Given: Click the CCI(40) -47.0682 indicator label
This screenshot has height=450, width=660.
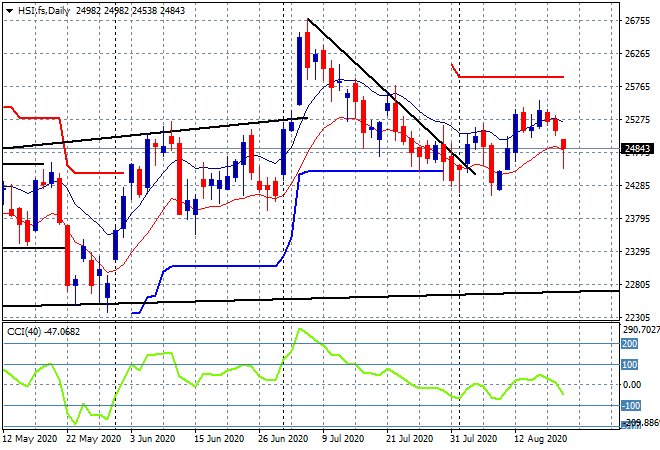Looking at the screenshot, I should [x=43, y=332].
